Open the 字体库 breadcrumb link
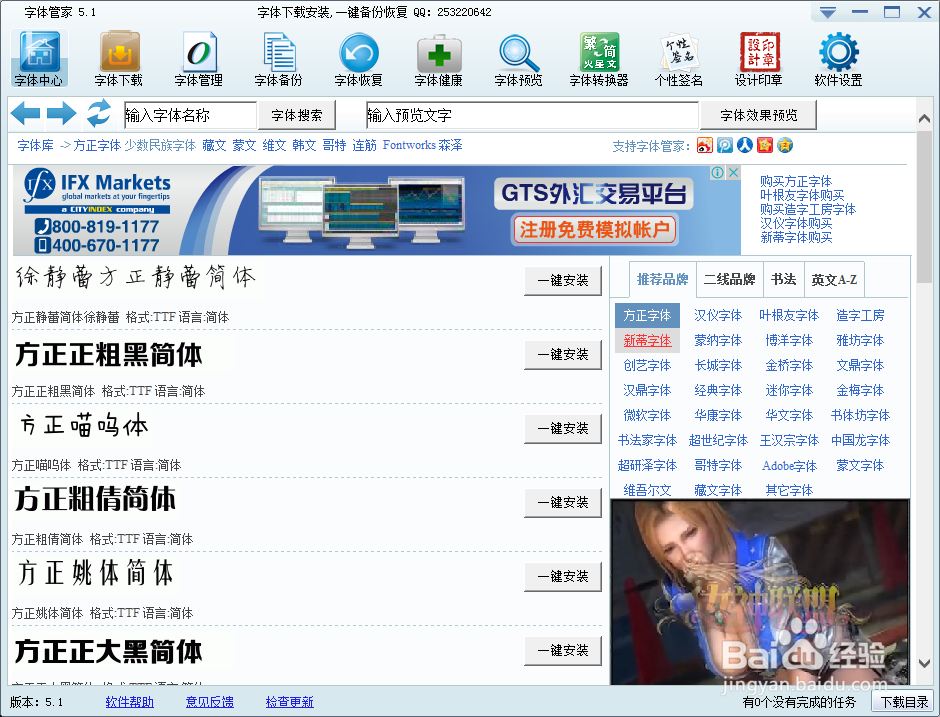Screen dimensions: 940x717 click(x=35, y=145)
